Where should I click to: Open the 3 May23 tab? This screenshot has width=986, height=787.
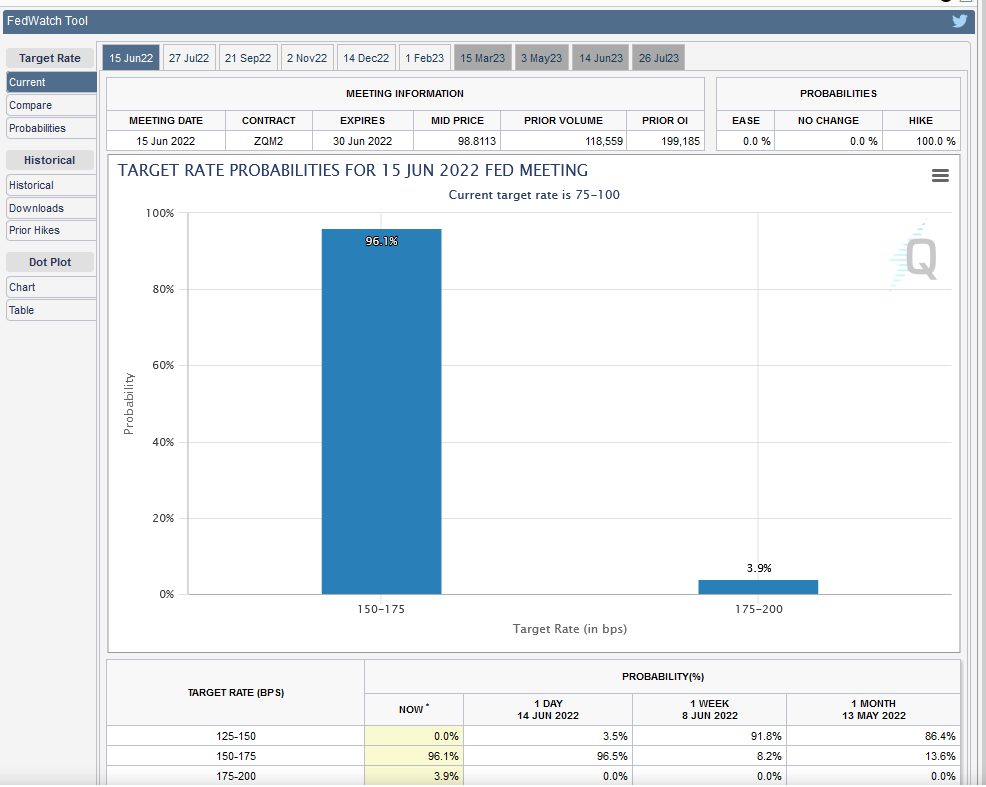coord(541,58)
